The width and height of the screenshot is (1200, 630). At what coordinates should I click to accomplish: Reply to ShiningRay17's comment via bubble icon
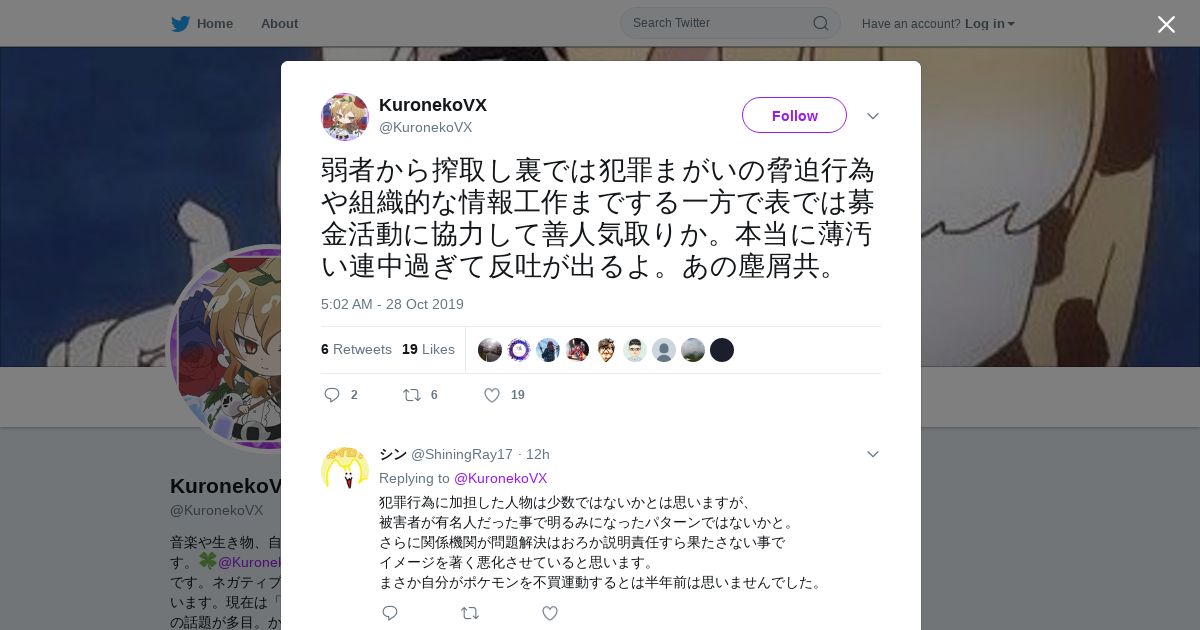pyautogui.click(x=390, y=613)
